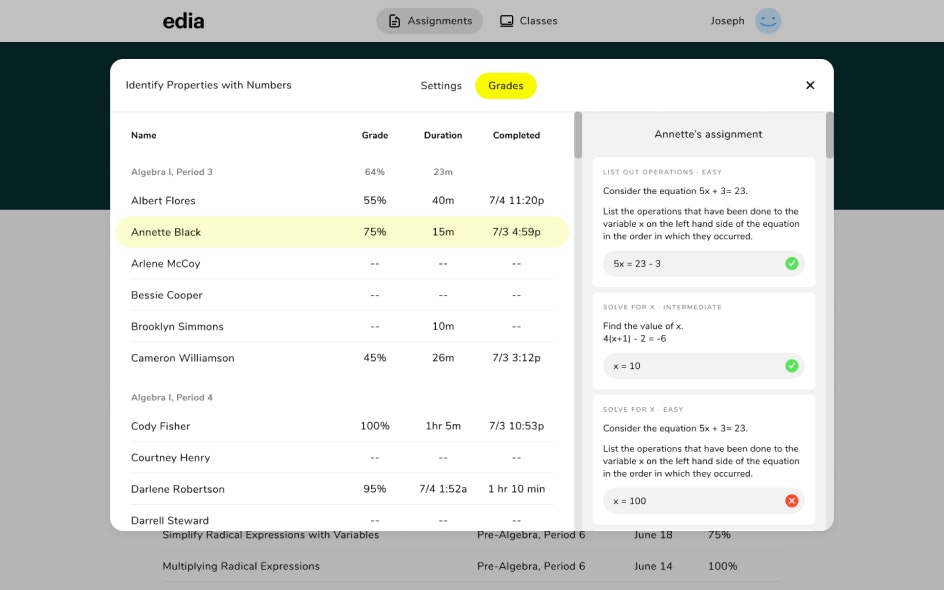Screen dimensions: 944x590
Task: Sort by Duration column header
Action: pyautogui.click(x=443, y=135)
